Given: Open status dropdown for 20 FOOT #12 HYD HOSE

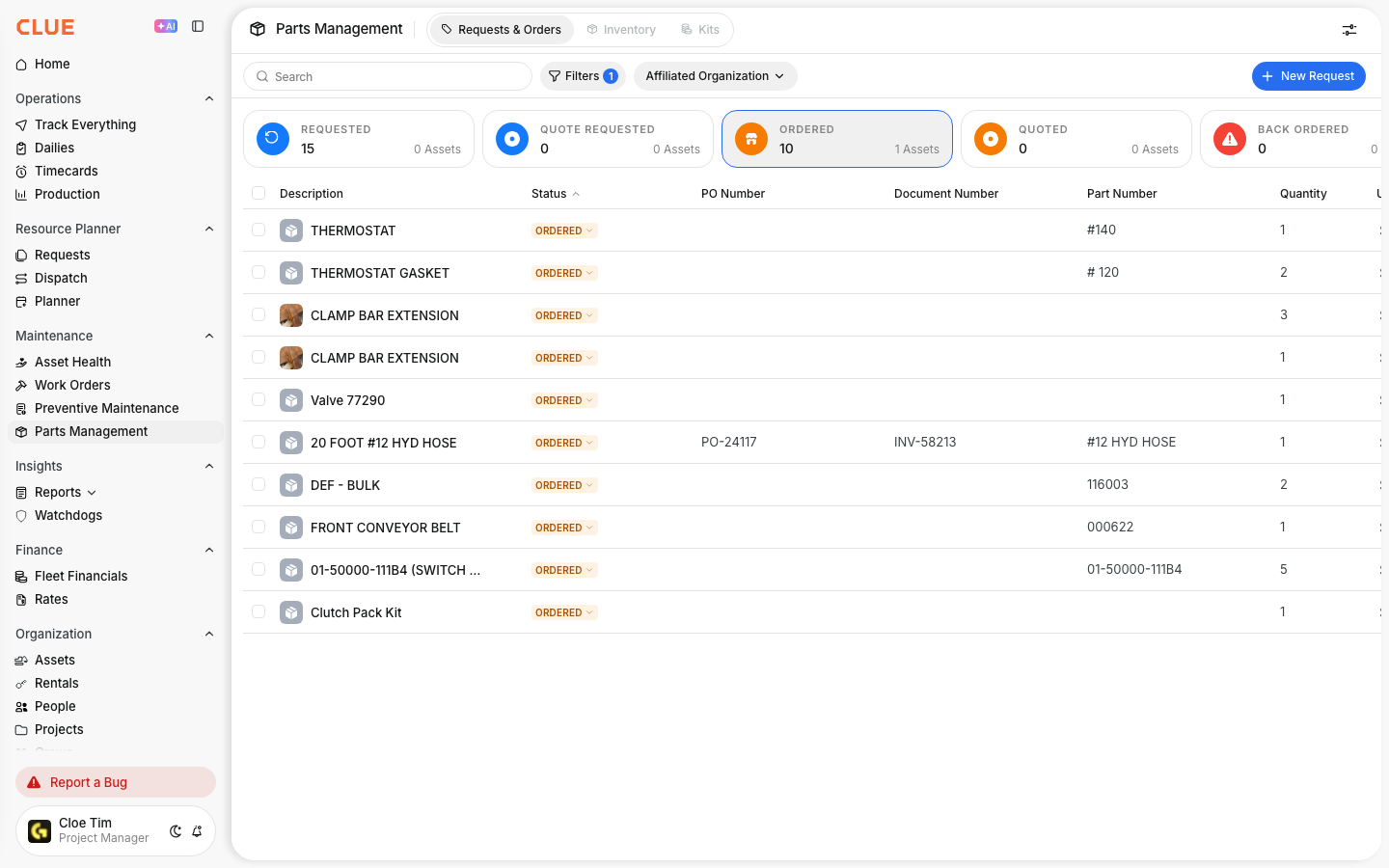Looking at the screenshot, I should click(x=564, y=443).
